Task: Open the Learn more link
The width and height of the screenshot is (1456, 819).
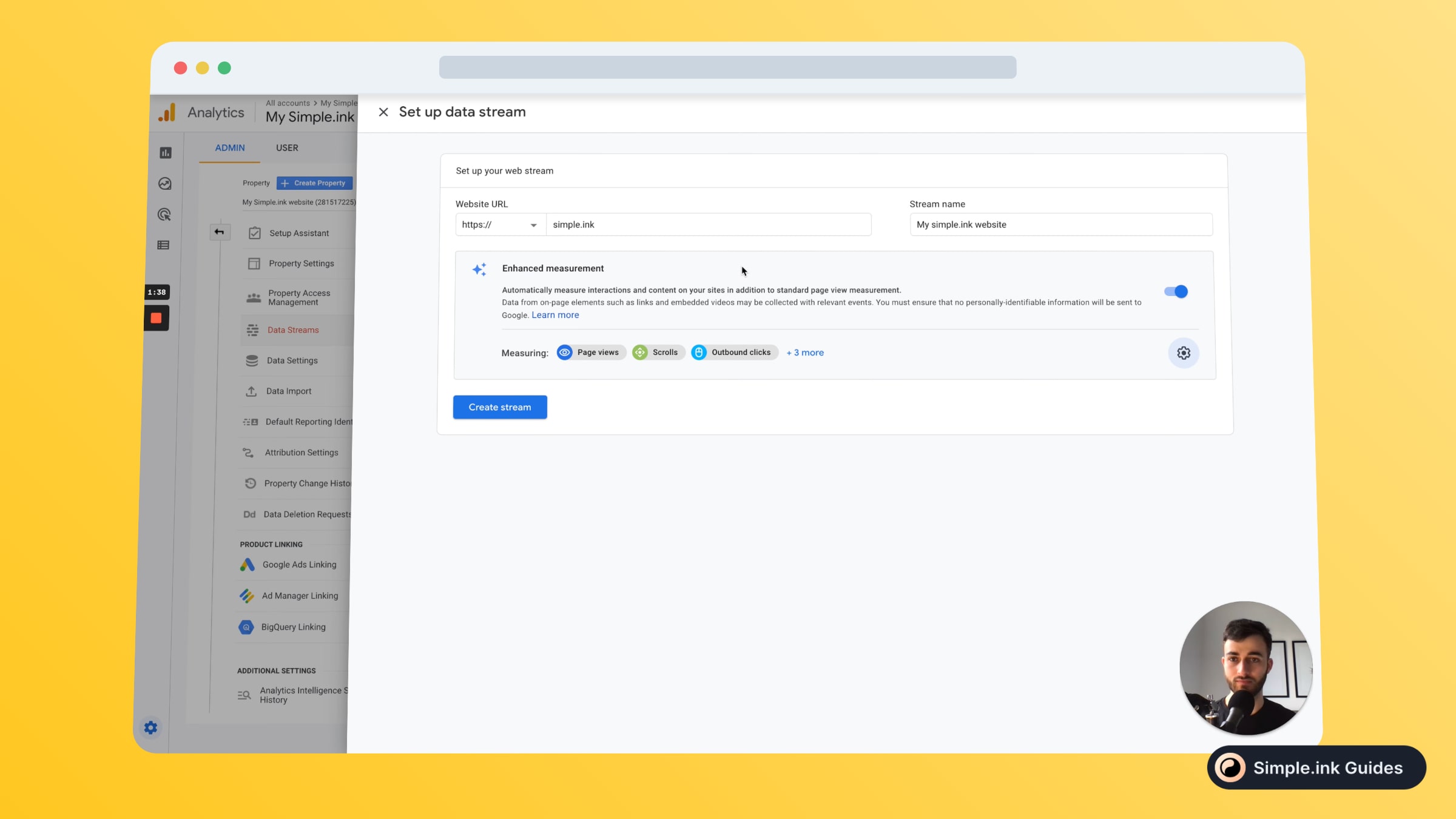Action: pyautogui.click(x=555, y=315)
